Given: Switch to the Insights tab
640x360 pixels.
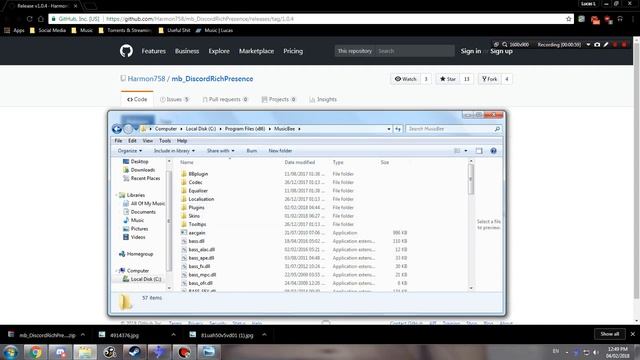Looking at the screenshot, I should coord(323,99).
